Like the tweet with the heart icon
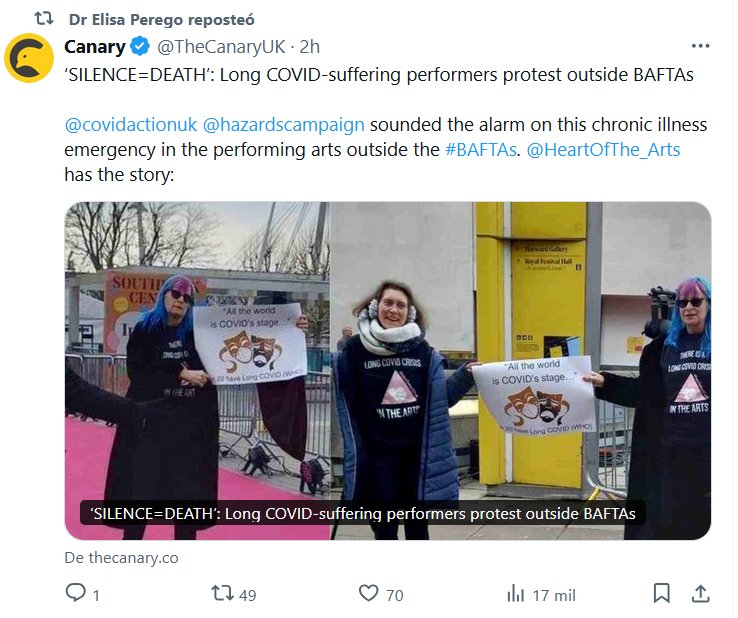738x618 pixels. 369,593
